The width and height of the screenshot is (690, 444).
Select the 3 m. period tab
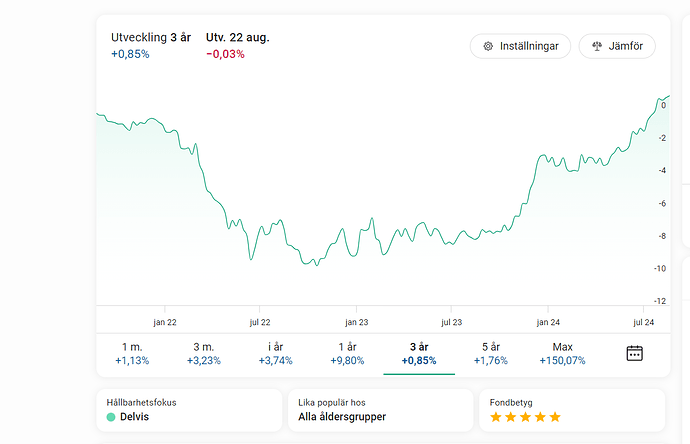tap(204, 353)
